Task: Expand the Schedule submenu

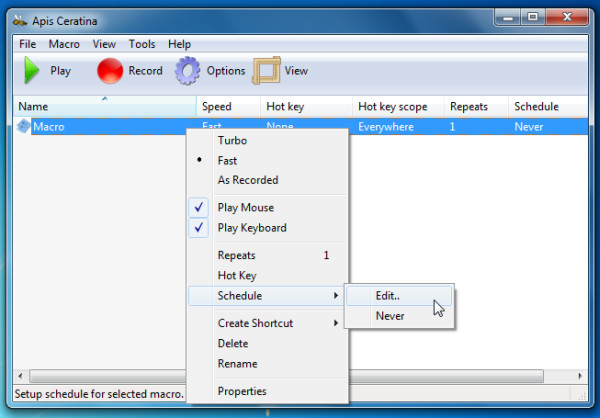Action: coord(268,296)
